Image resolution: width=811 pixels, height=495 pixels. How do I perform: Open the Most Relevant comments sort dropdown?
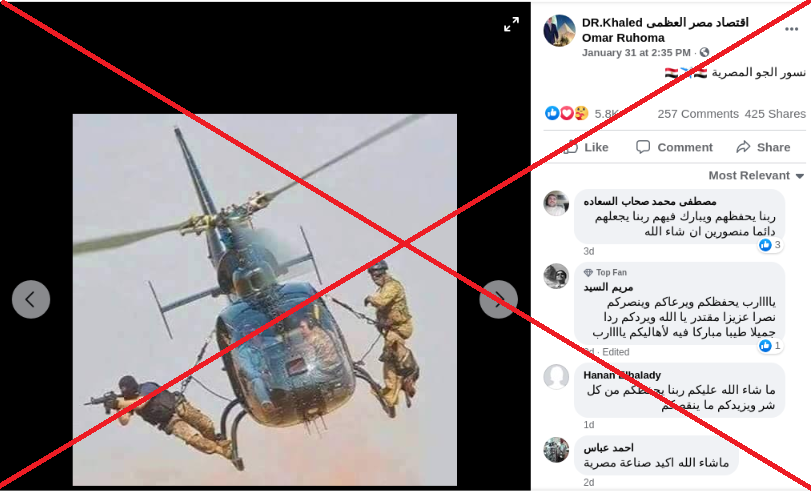(x=756, y=175)
